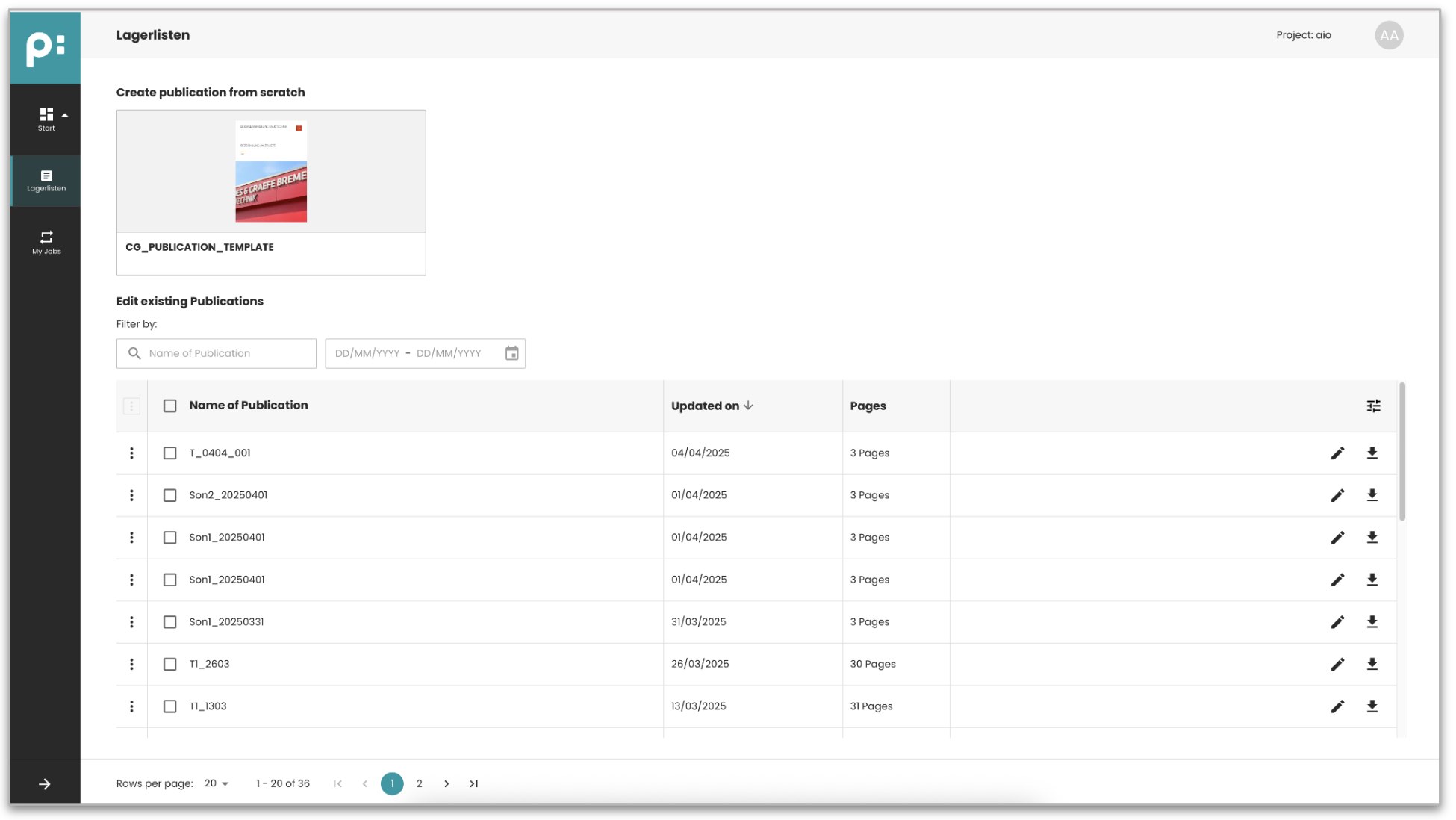Open the three-dot menu for T1_2603

click(131, 664)
